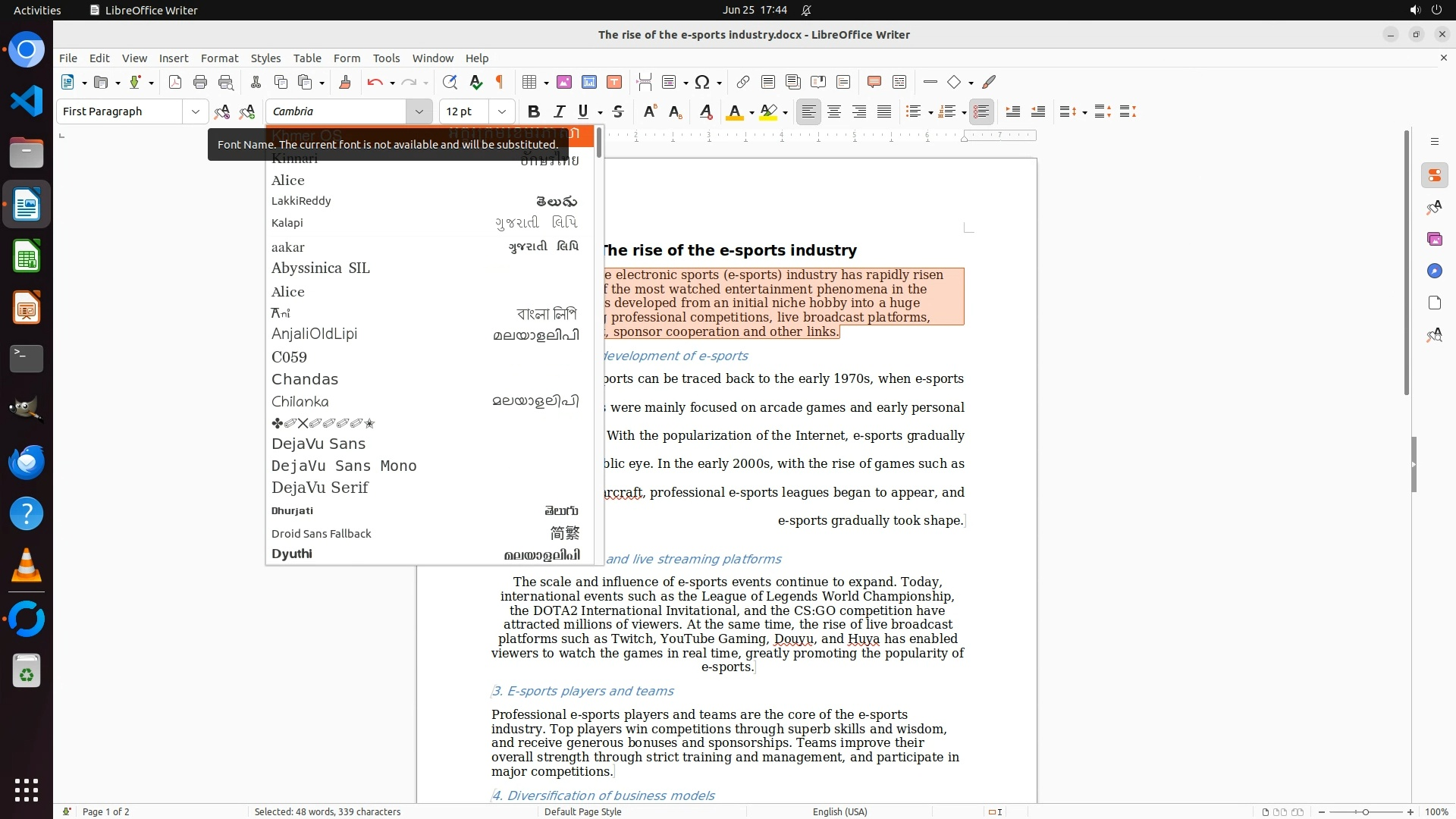
Task: Toggle Formatting Marks pilcrow button
Action: [x=500, y=82]
